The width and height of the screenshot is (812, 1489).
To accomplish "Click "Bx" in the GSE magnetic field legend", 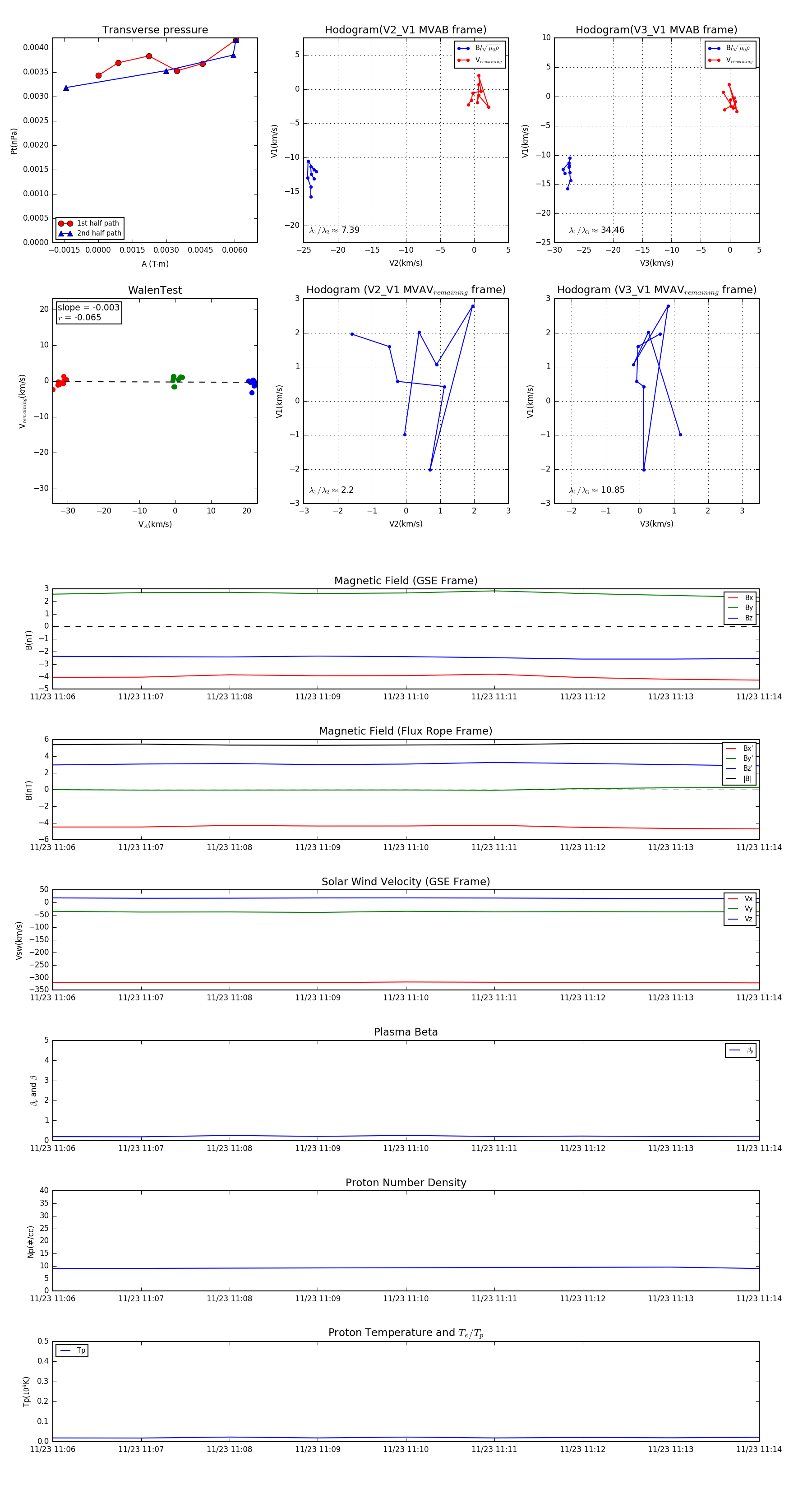I will pyautogui.click(x=748, y=598).
